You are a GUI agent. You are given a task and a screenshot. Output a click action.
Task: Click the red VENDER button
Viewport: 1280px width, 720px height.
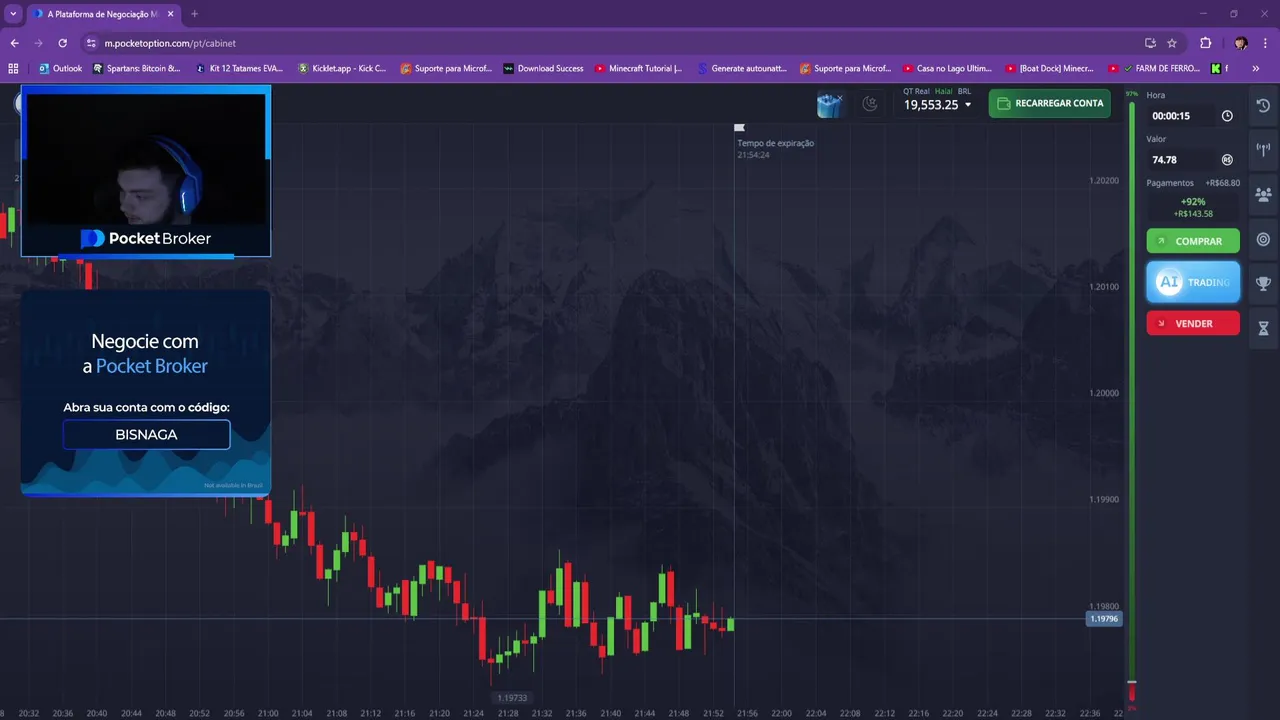click(x=1193, y=323)
